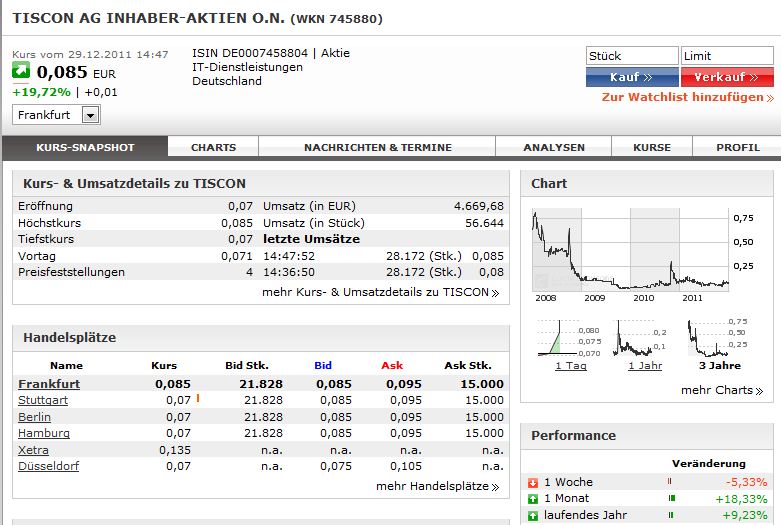The image size is (781, 525).
Task: Open the Xetra trading venue link
Action: (x=33, y=450)
